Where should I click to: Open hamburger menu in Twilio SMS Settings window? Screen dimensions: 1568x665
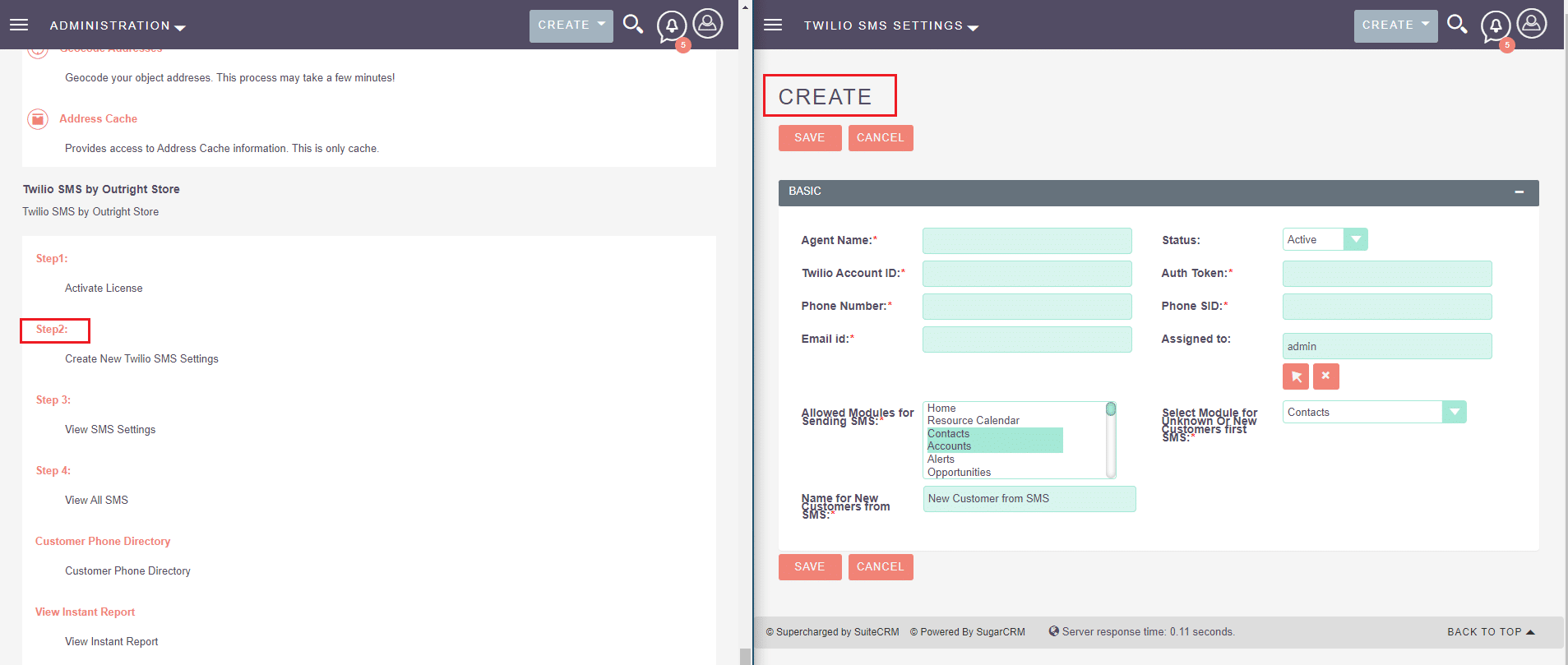tap(773, 25)
